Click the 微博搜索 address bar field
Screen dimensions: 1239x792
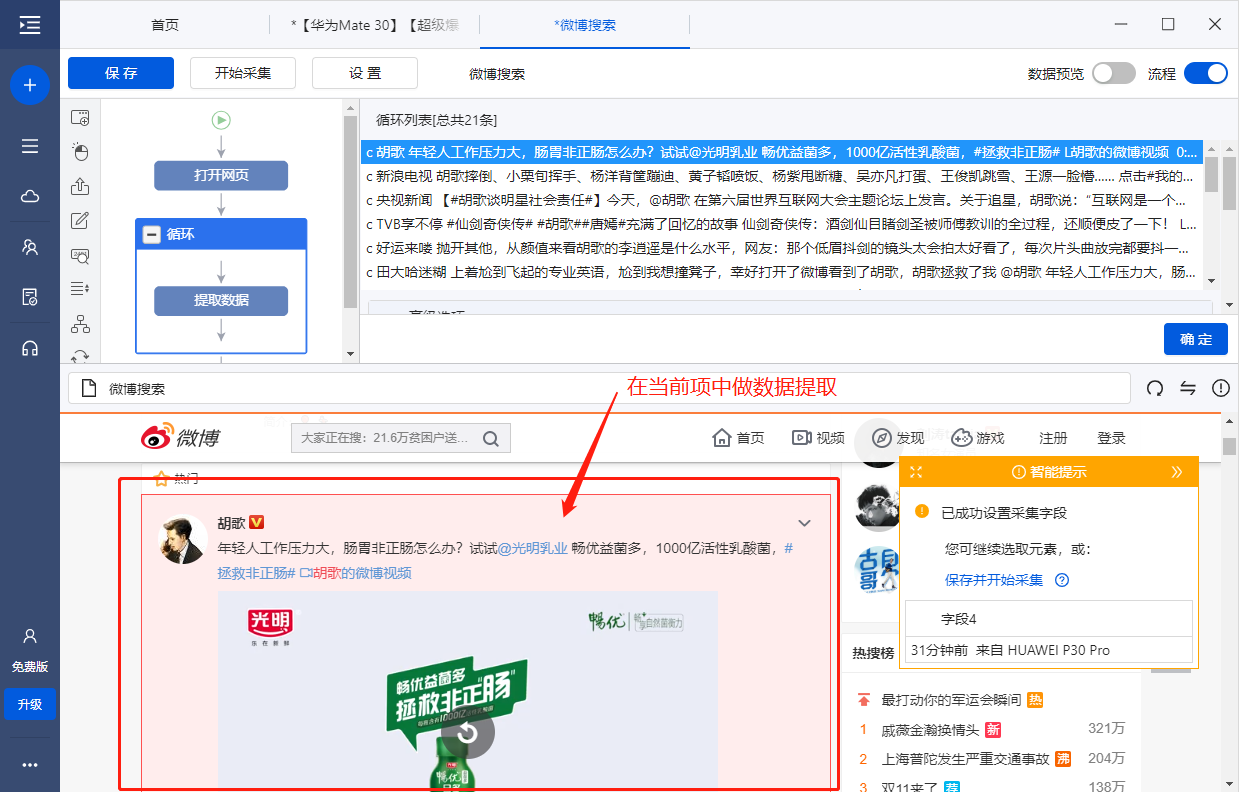click(x=599, y=388)
